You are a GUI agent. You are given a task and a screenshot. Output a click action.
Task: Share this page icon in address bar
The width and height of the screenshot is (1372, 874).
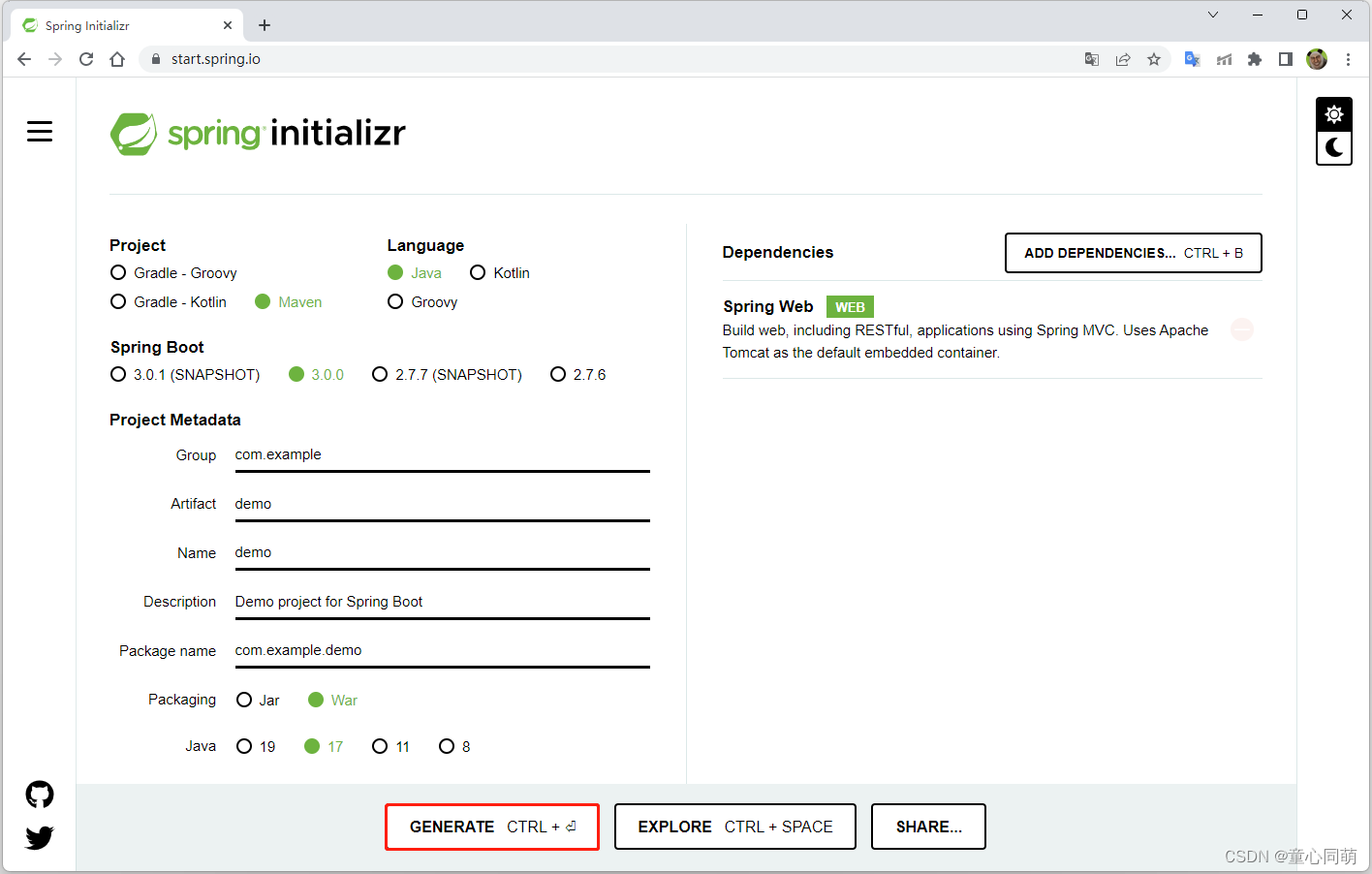(x=1123, y=59)
